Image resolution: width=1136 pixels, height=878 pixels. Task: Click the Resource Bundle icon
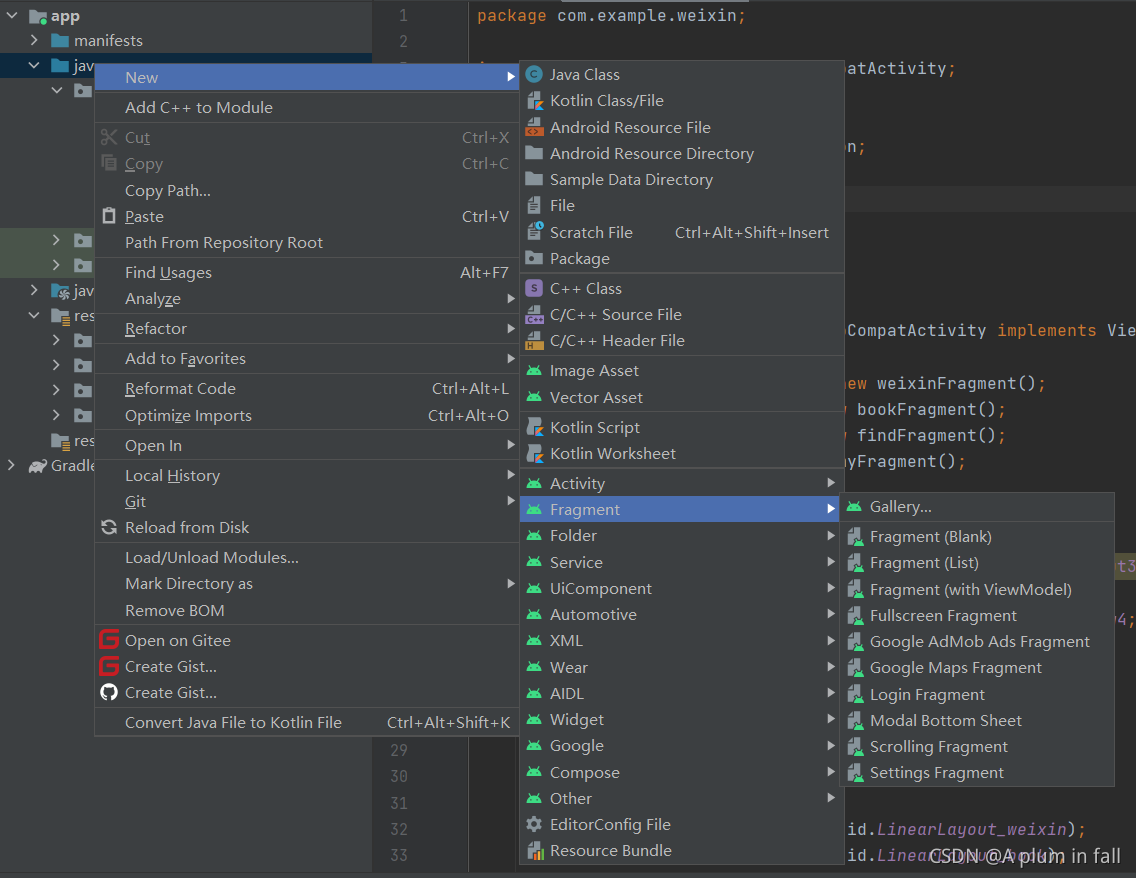coord(534,850)
